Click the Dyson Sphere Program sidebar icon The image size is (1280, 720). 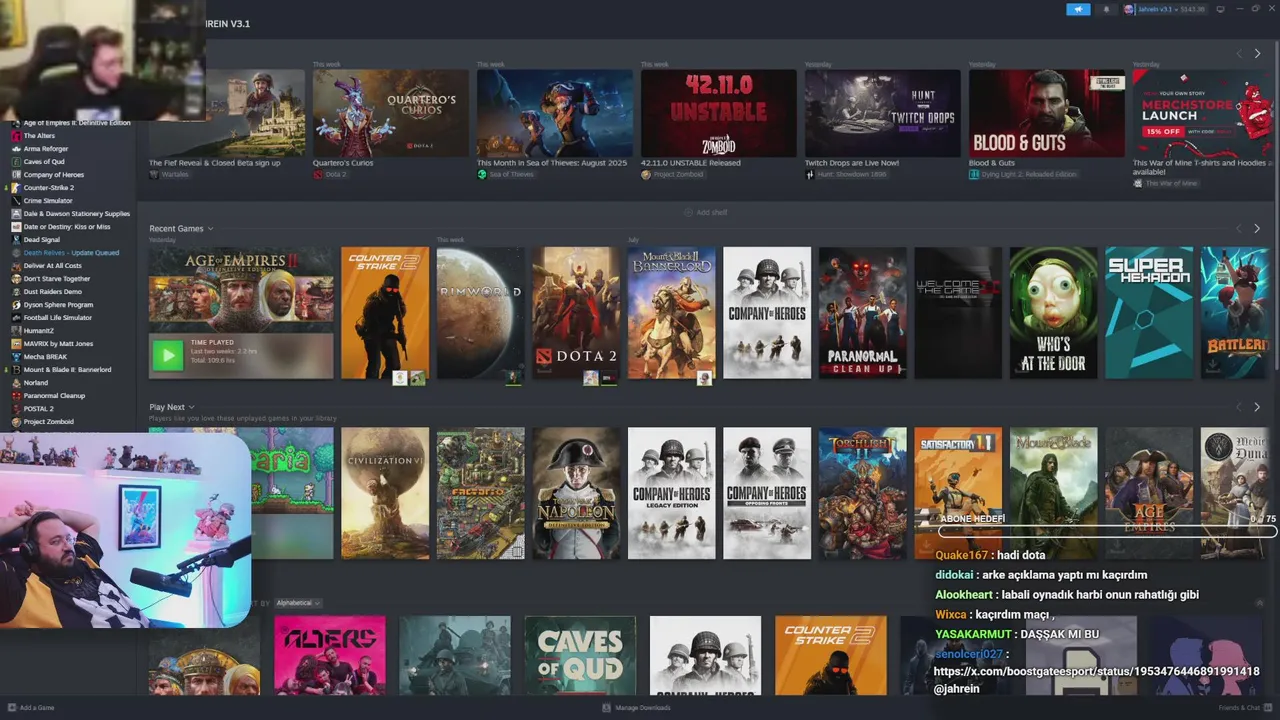point(16,305)
